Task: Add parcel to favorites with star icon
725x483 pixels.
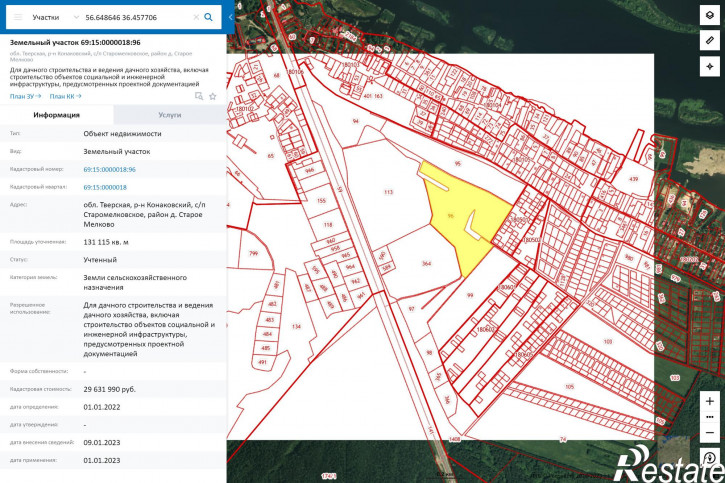Action: (x=213, y=96)
